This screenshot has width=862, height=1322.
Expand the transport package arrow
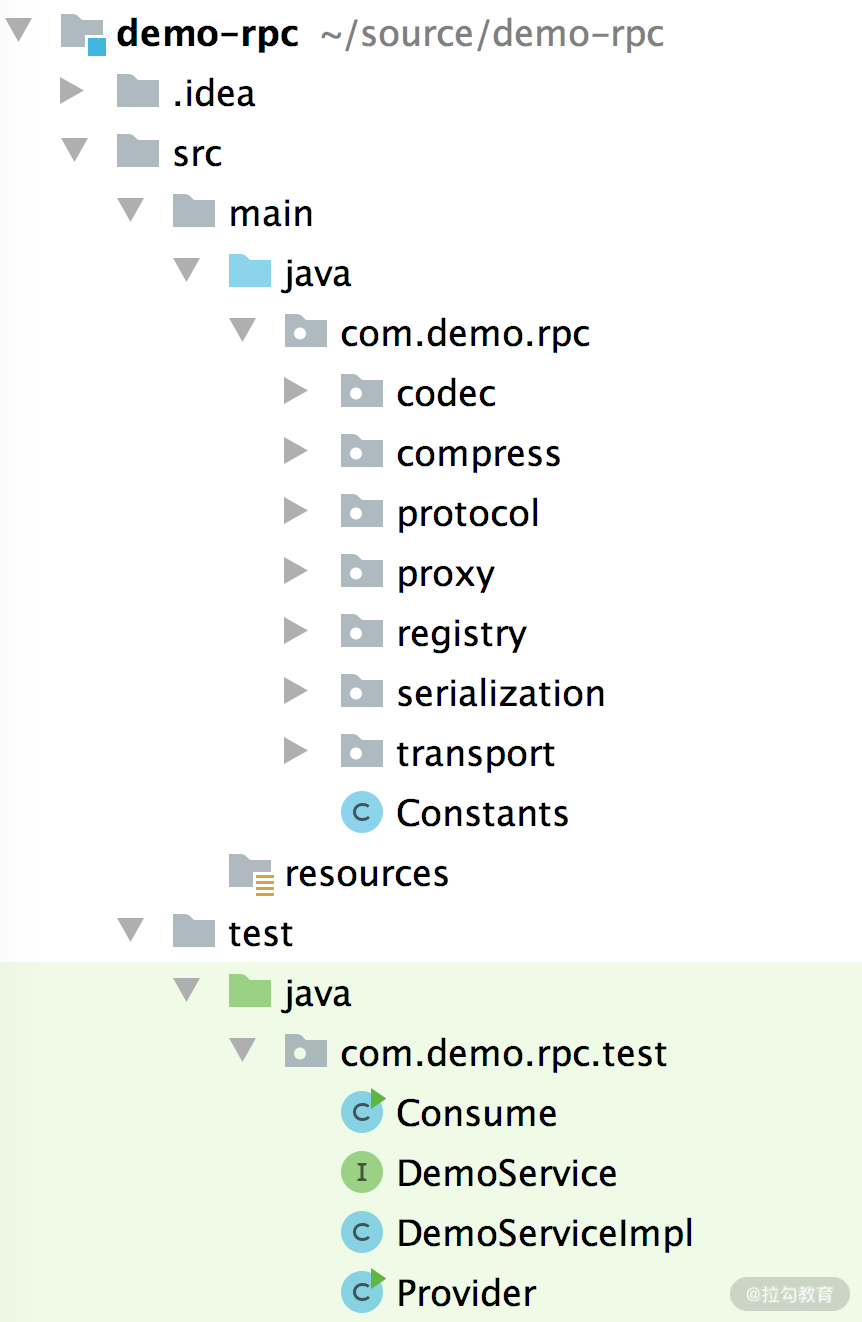click(x=295, y=752)
